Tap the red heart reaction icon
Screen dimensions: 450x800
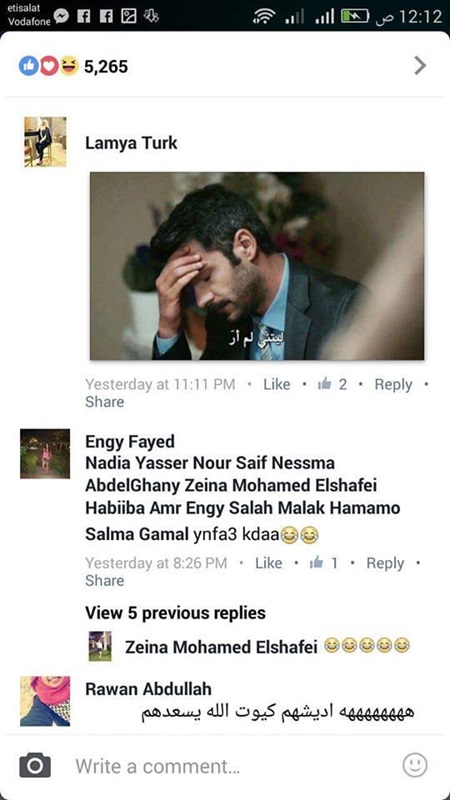(x=49, y=66)
